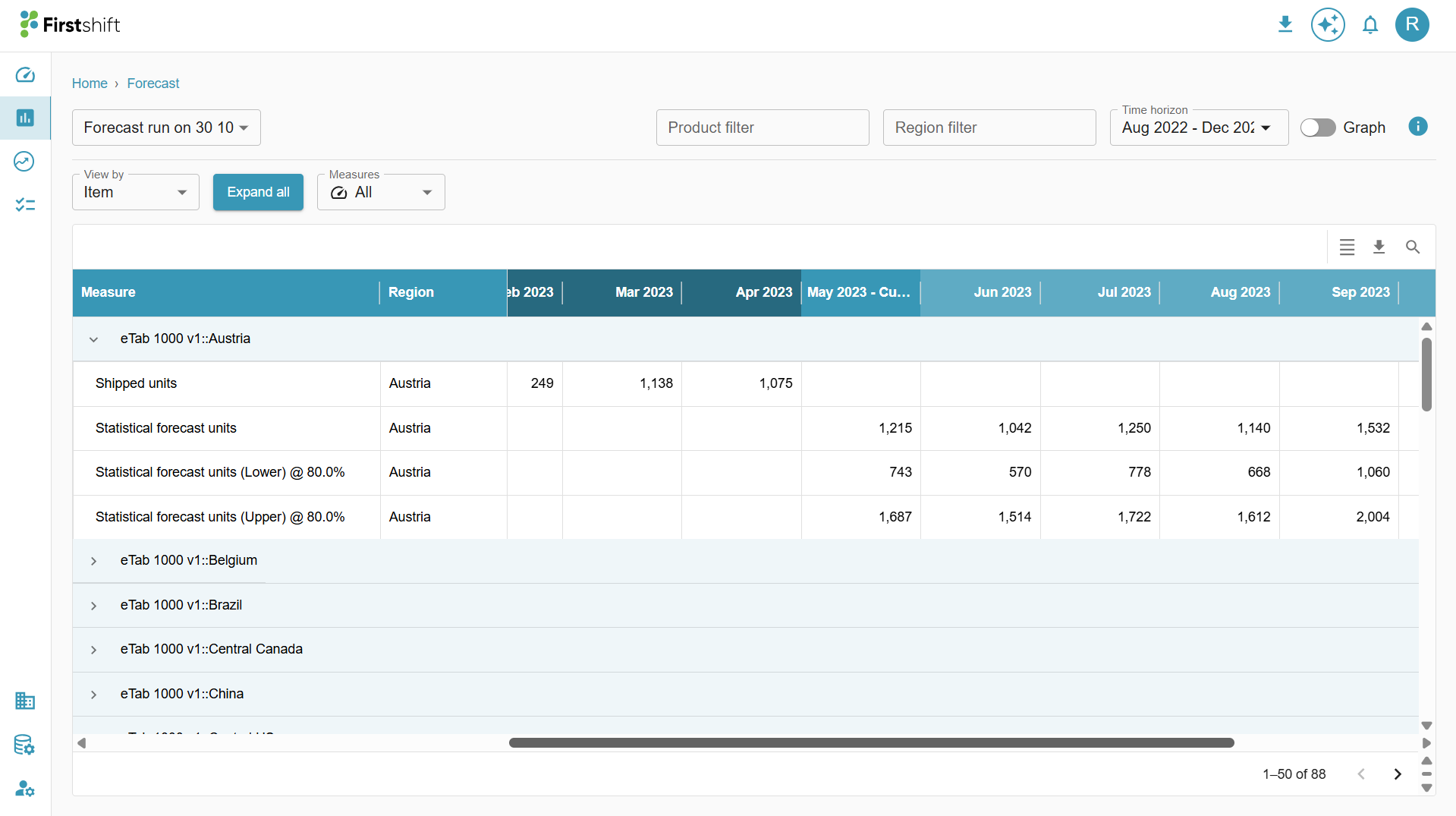Screen dimensions: 1456x816
Task: Expand eTab 1000 v1::Central Canada group
Action: [93, 650]
